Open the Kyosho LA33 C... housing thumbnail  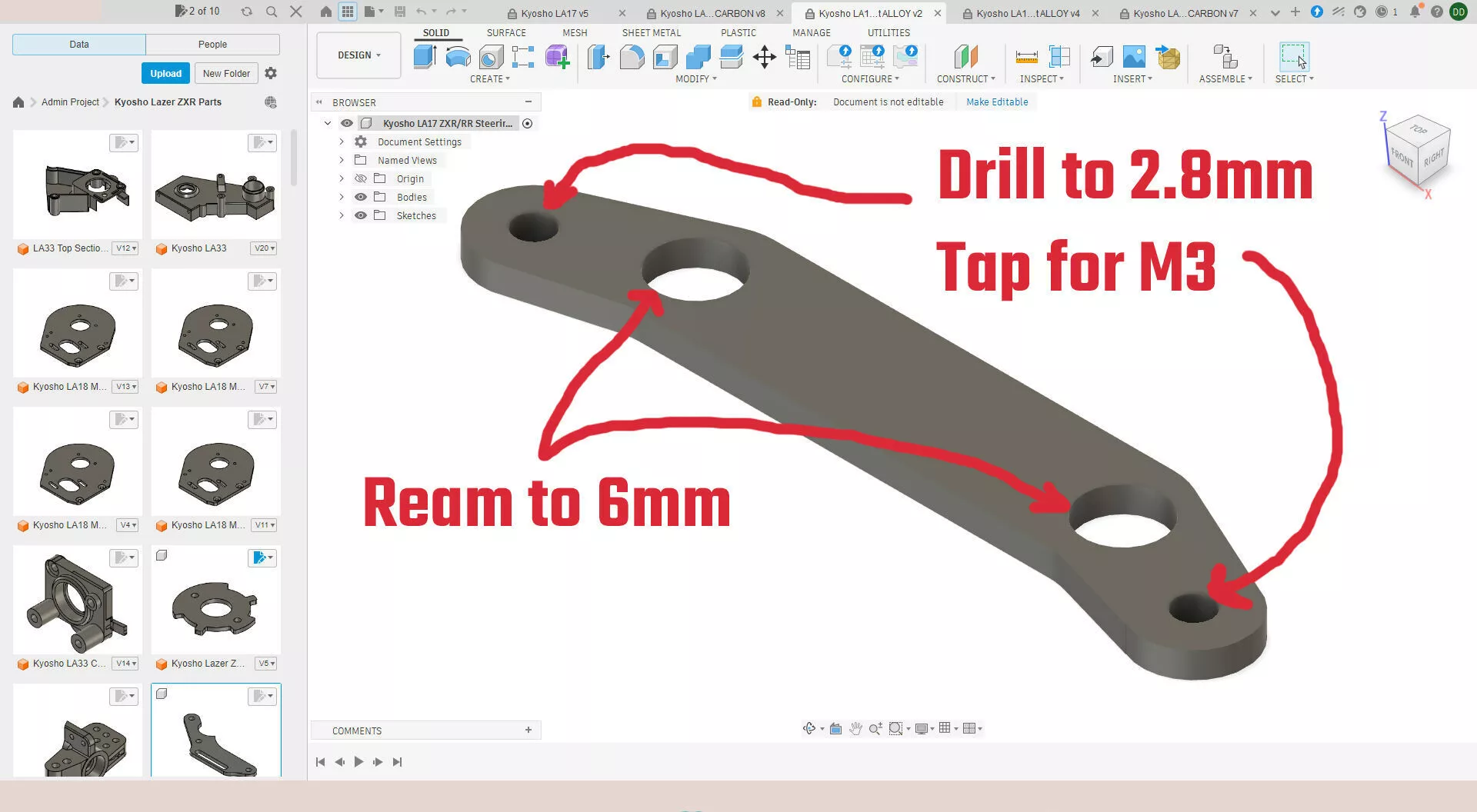(78, 600)
